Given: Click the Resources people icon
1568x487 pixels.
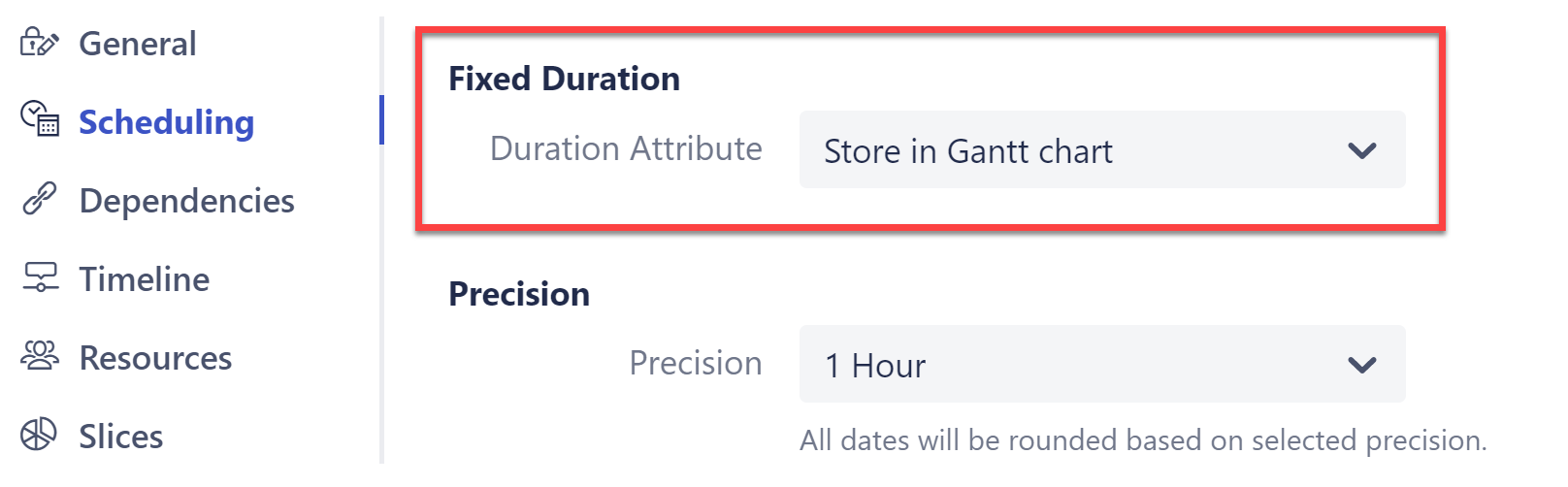Looking at the screenshot, I should pyautogui.click(x=40, y=356).
